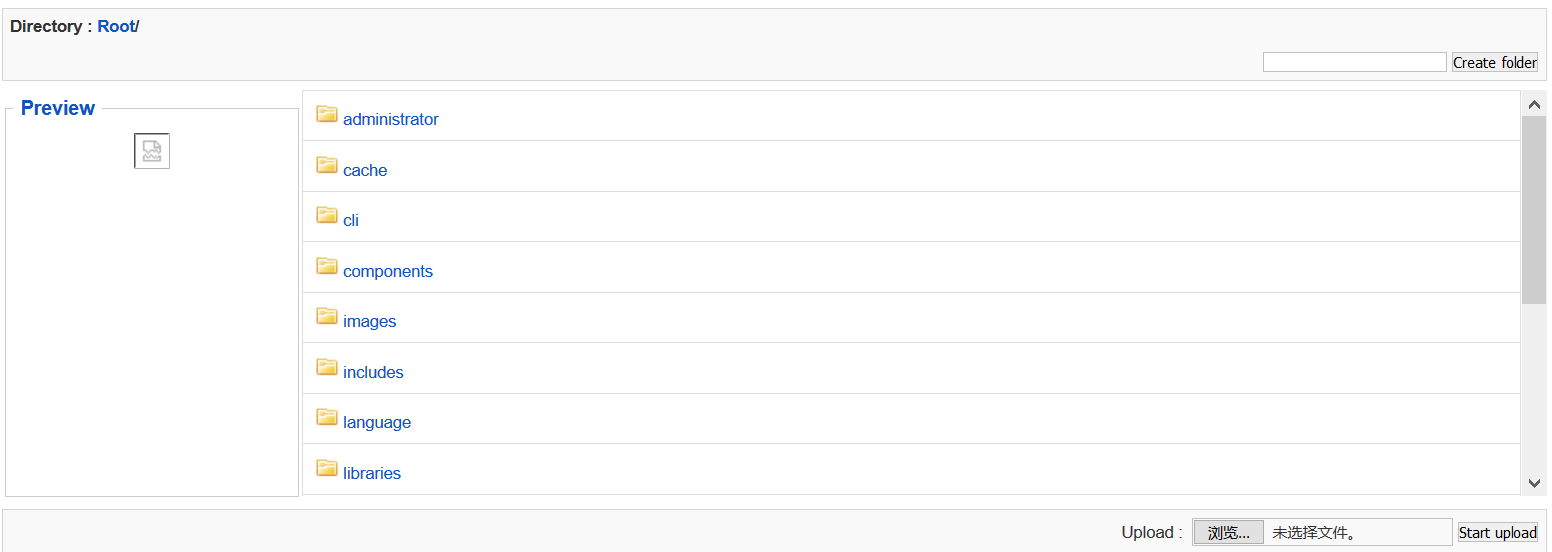Click the images folder icon

(326, 316)
